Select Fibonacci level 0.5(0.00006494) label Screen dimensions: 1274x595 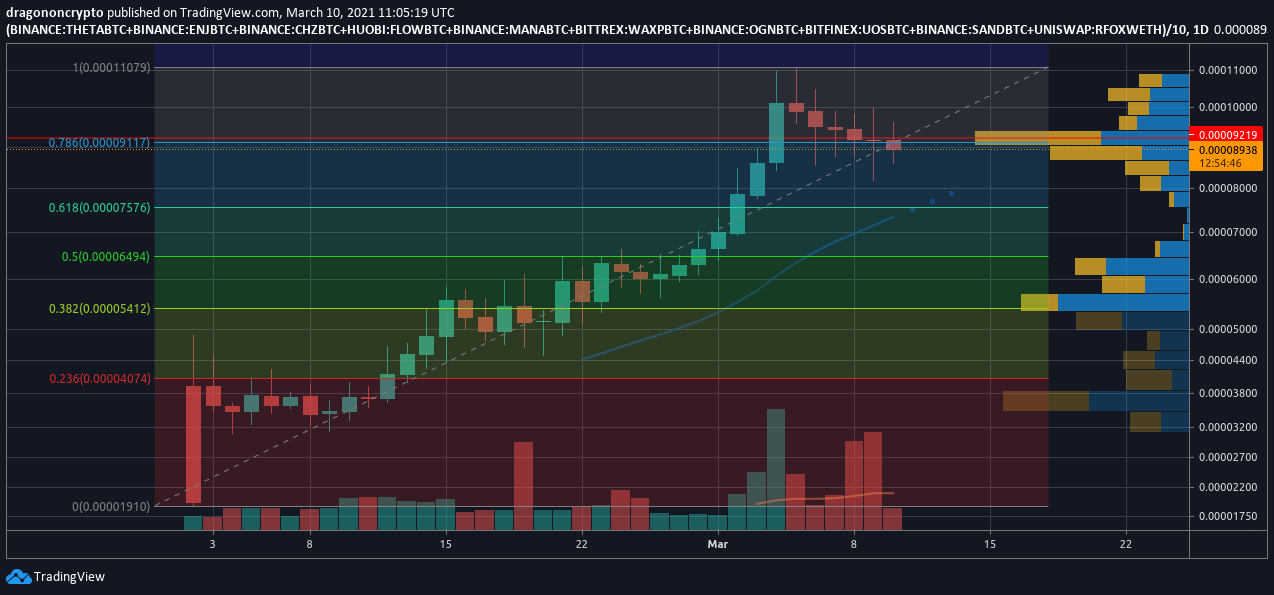click(x=106, y=257)
